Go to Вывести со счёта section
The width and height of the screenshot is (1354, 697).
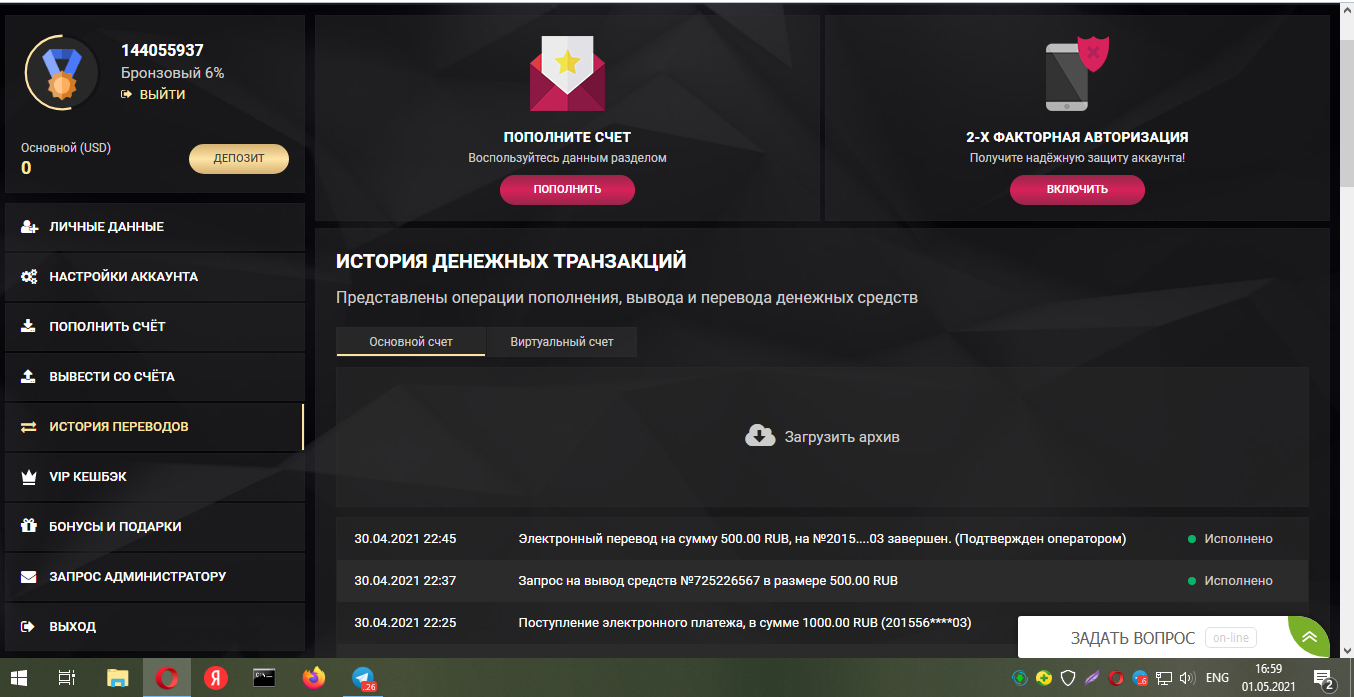click(155, 377)
